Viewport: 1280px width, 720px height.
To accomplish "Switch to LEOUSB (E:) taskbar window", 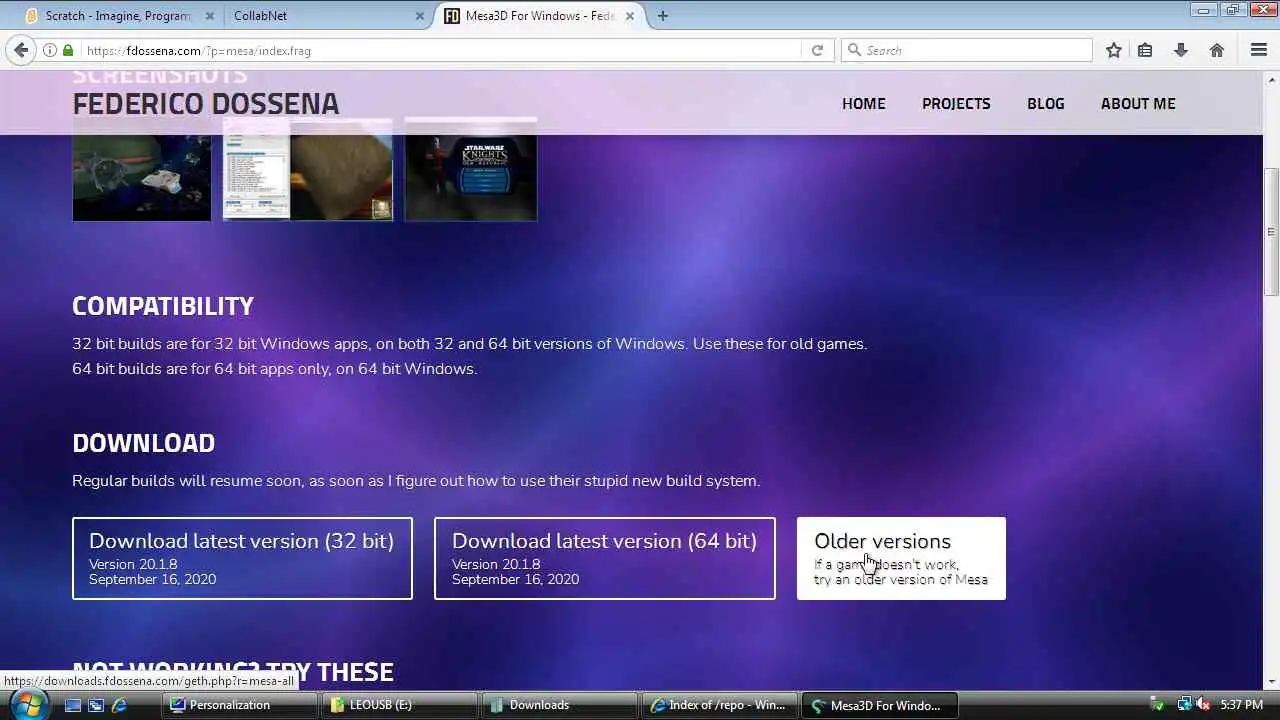I will point(399,705).
